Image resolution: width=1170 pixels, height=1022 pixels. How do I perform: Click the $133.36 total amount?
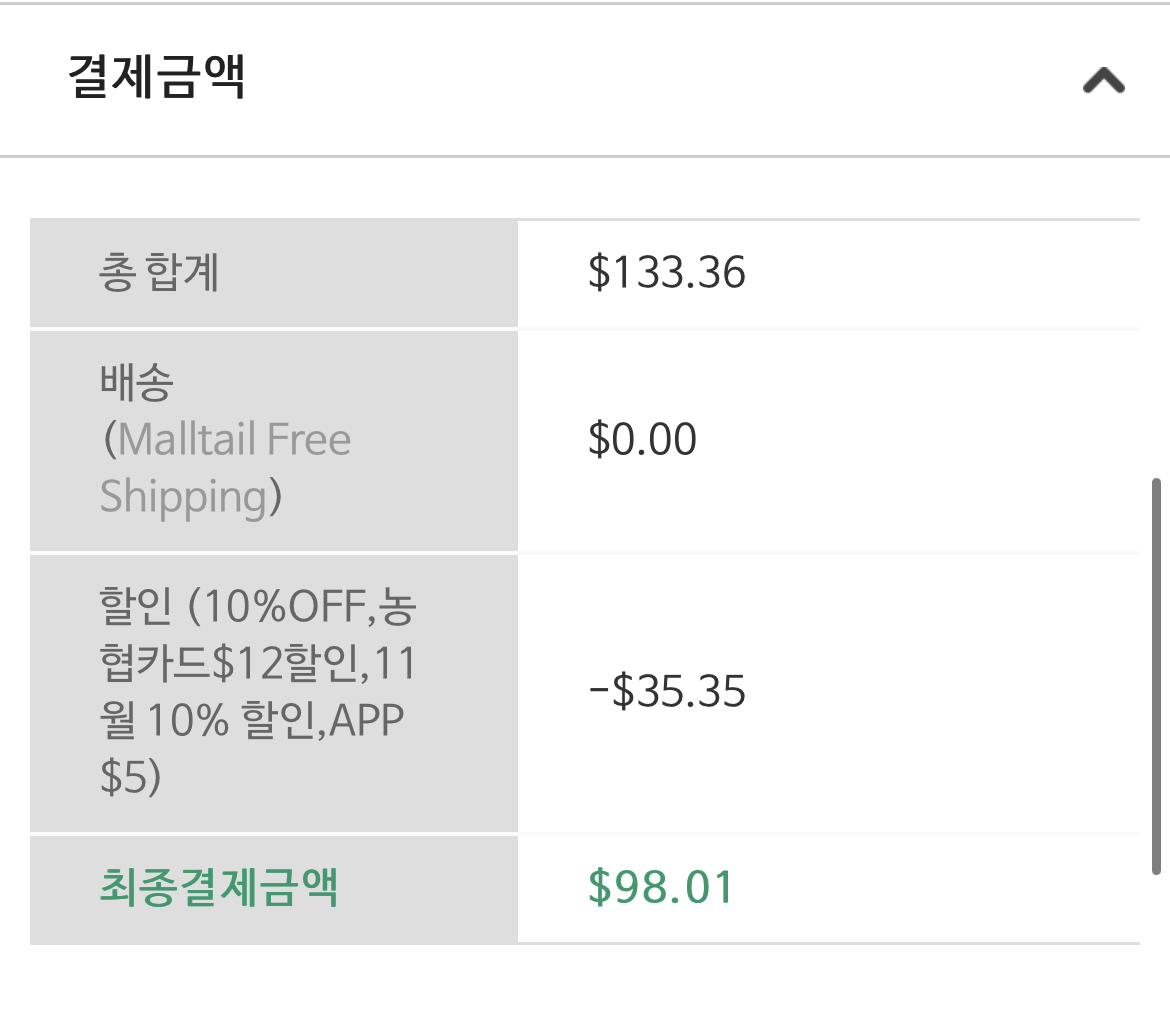666,272
